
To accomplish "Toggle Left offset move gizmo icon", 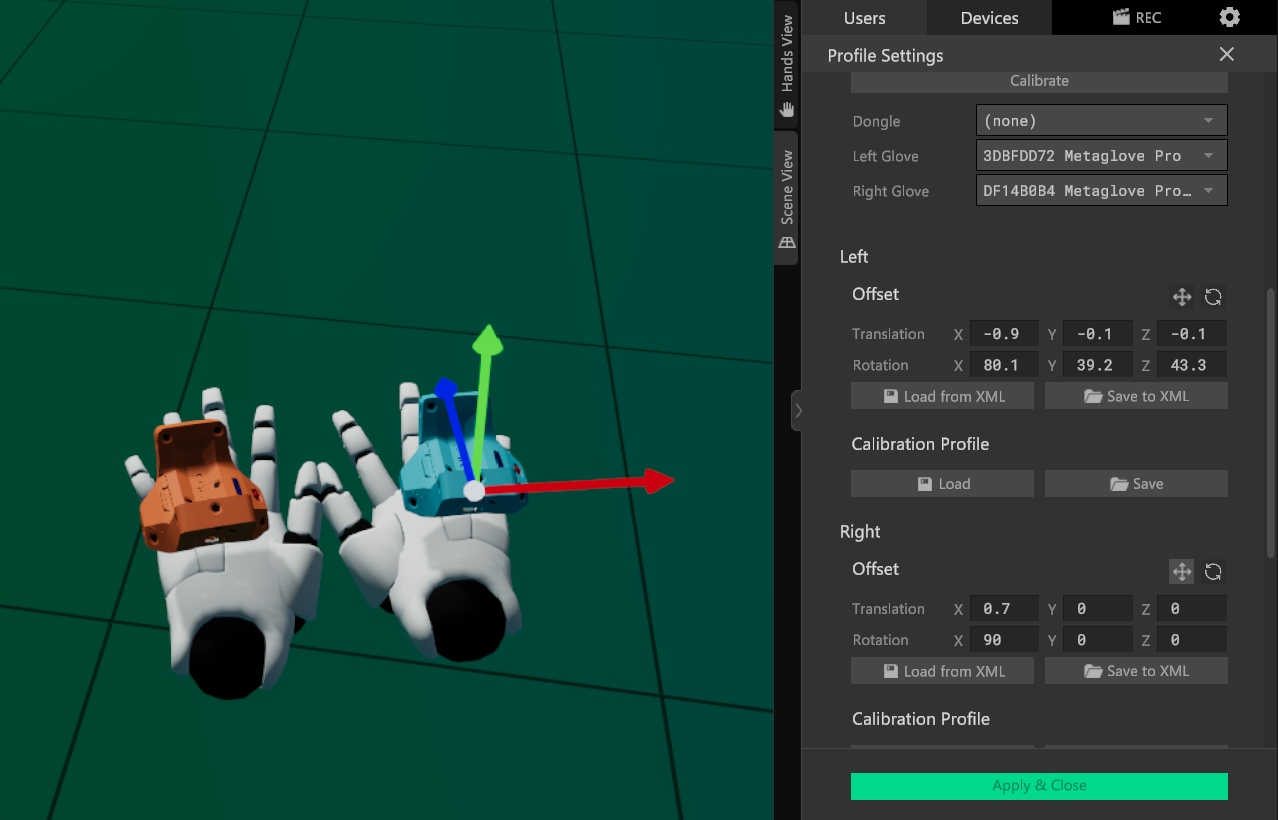I will tap(1181, 297).
